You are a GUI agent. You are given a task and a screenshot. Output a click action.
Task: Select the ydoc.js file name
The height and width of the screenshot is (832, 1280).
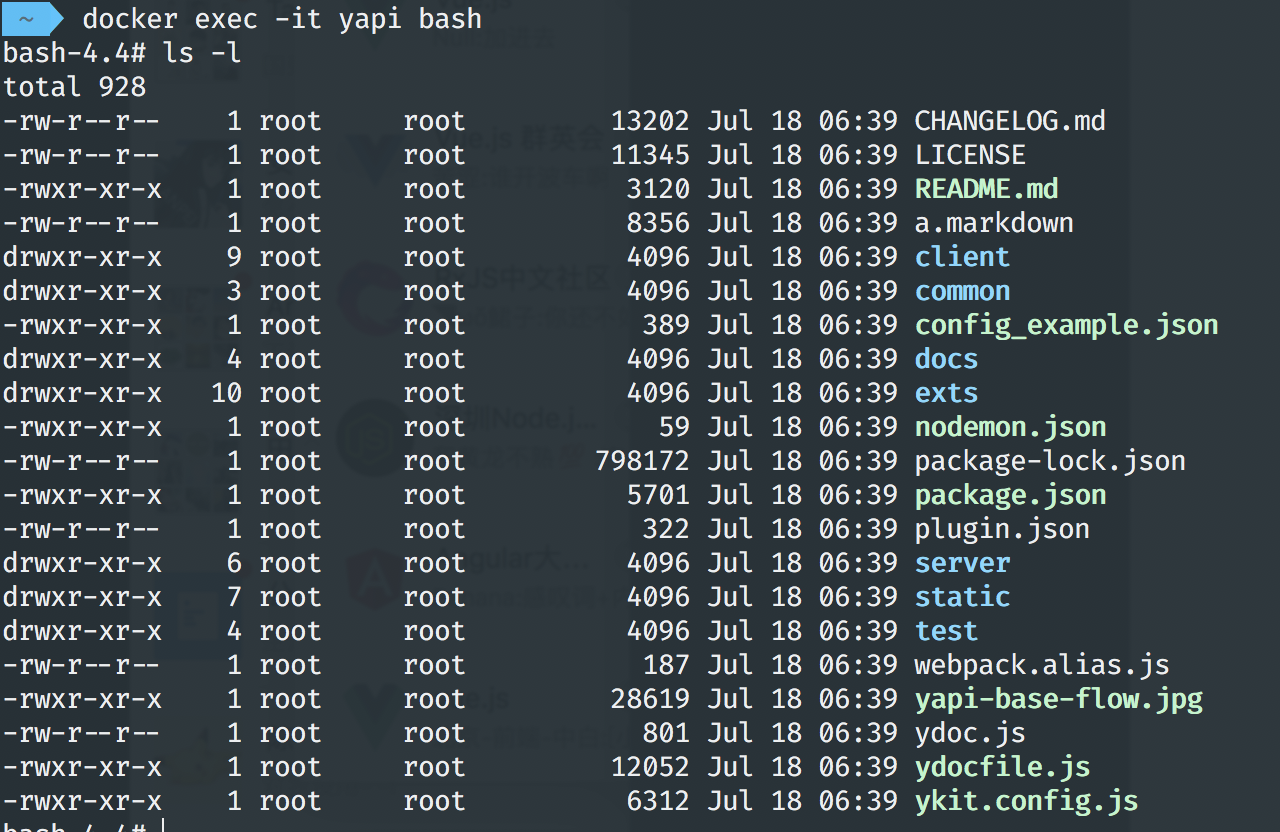pyautogui.click(x=970, y=733)
